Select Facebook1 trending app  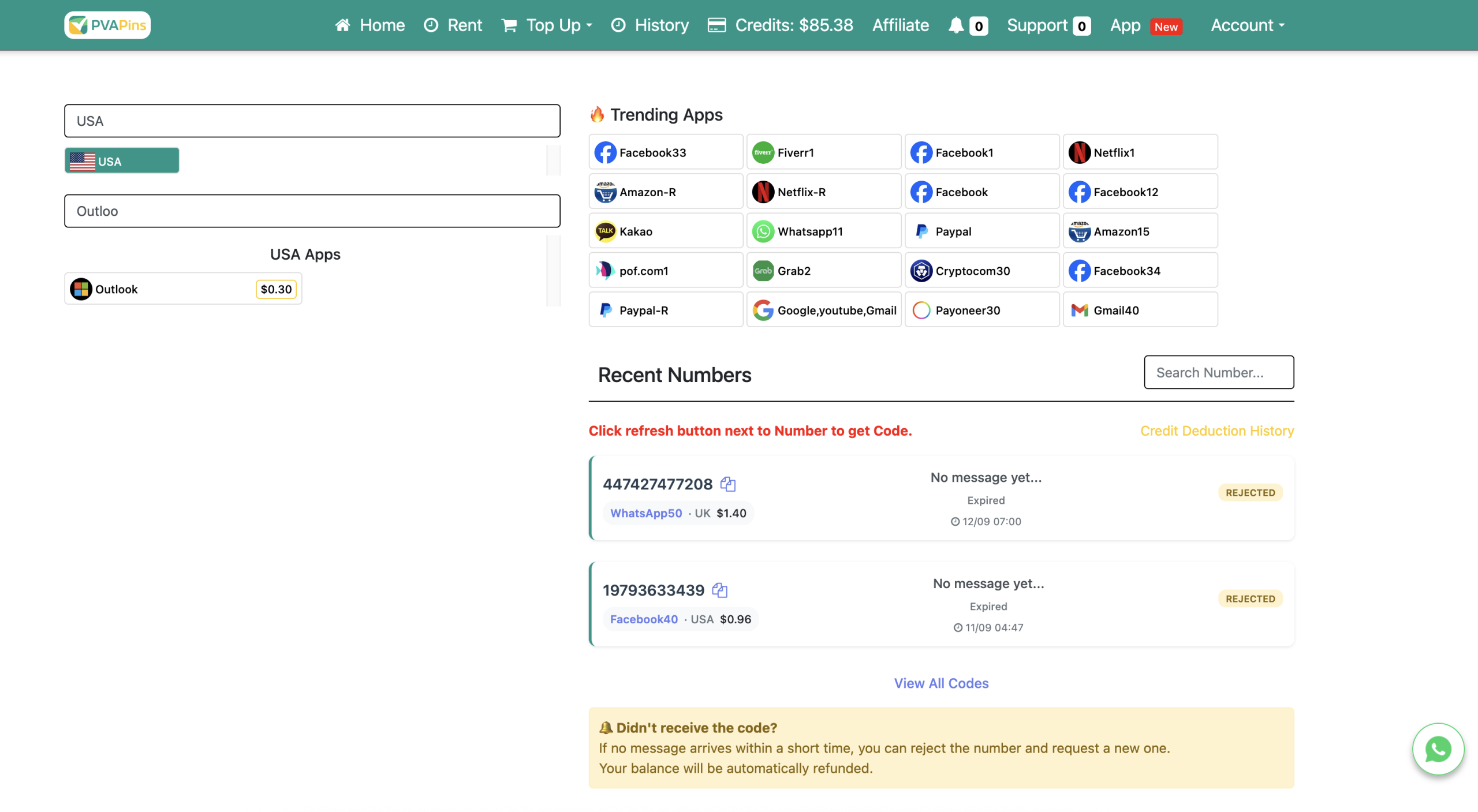982,152
